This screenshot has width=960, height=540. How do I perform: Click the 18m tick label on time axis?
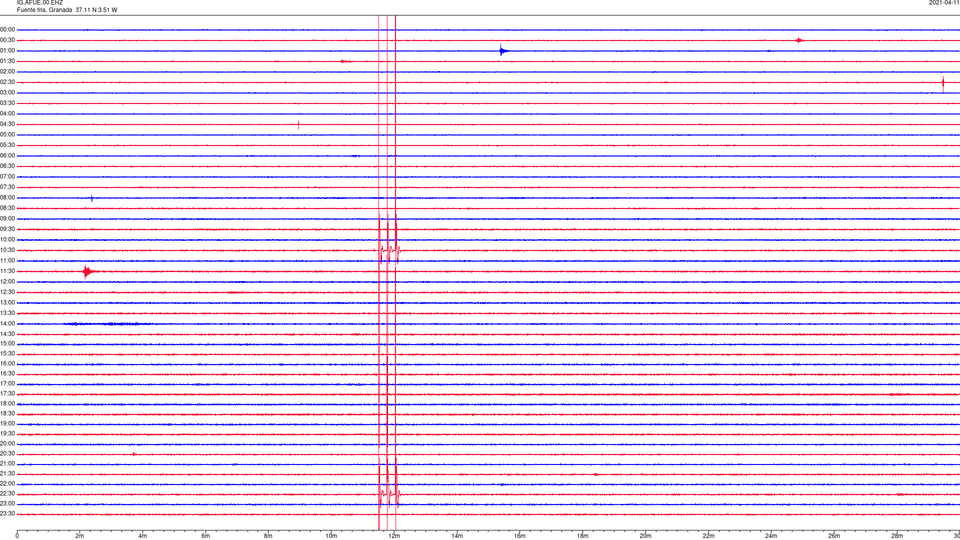pyautogui.click(x=583, y=536)
